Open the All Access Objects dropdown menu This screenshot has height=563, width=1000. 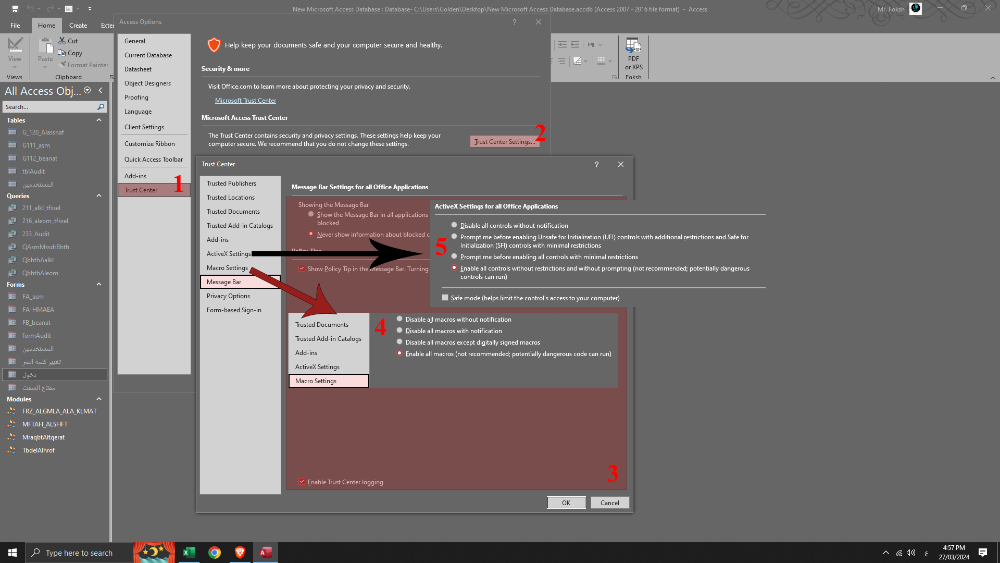[x=88, y=91]
